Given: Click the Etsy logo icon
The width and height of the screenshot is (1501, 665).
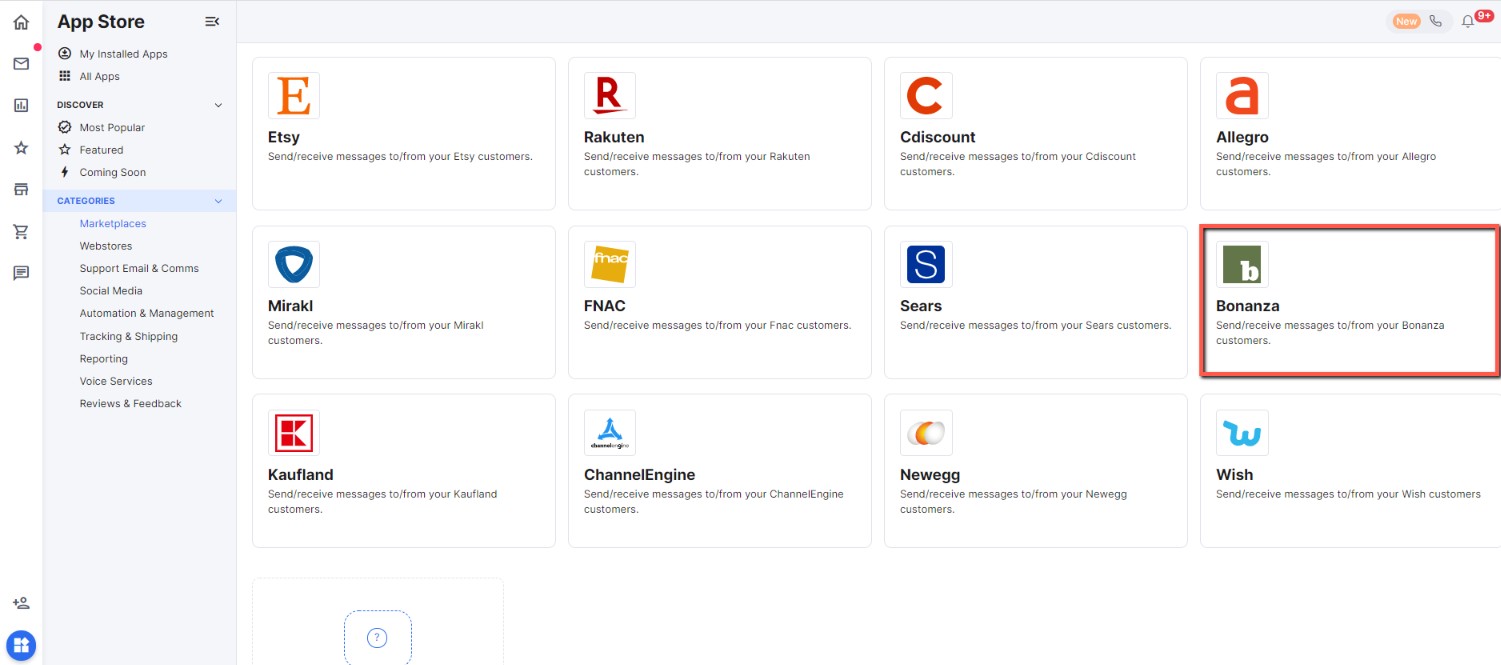Looking at the screenshot, I should (x=294, y=96).
